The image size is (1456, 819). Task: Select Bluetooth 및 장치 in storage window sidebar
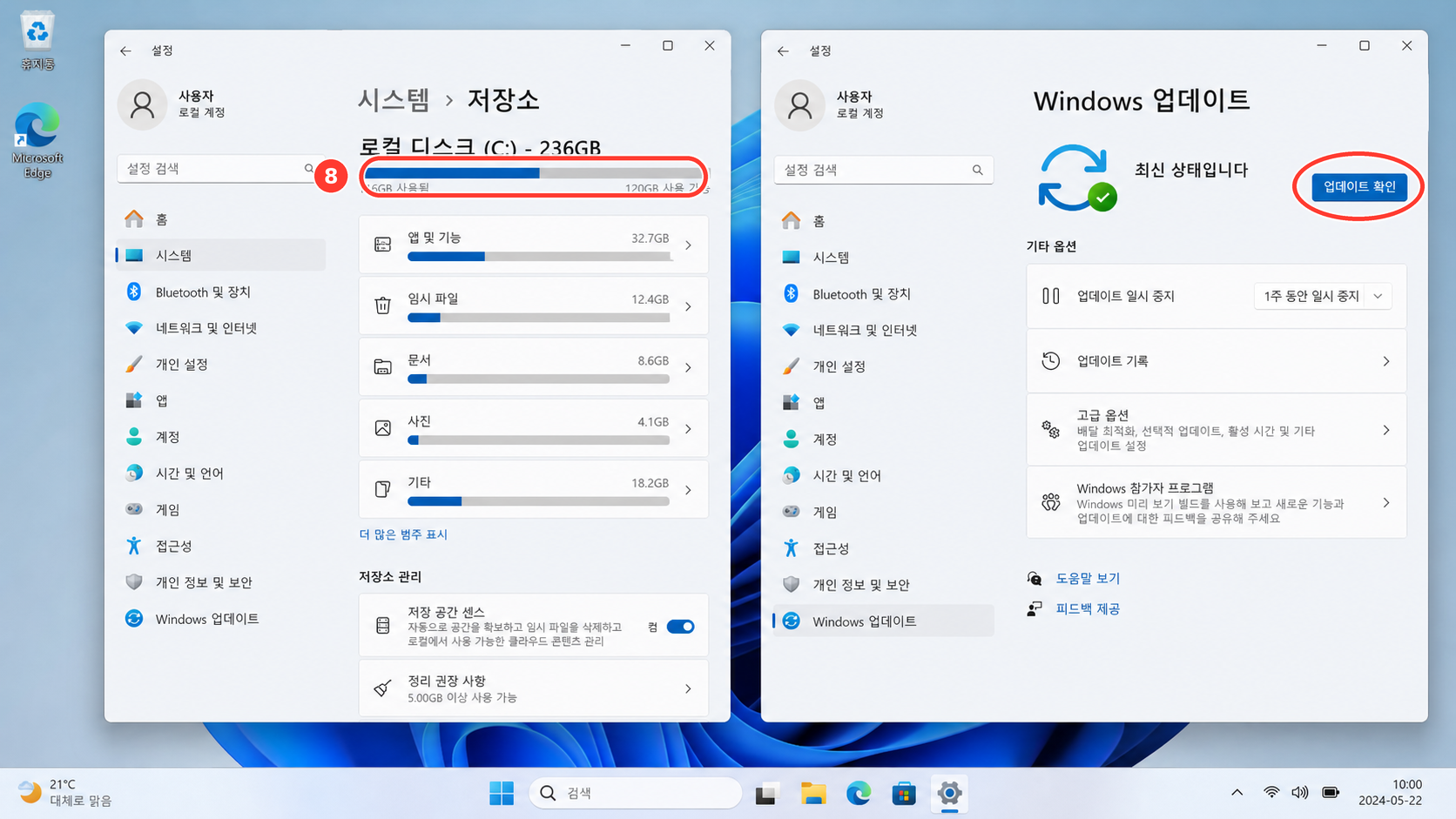220,292
